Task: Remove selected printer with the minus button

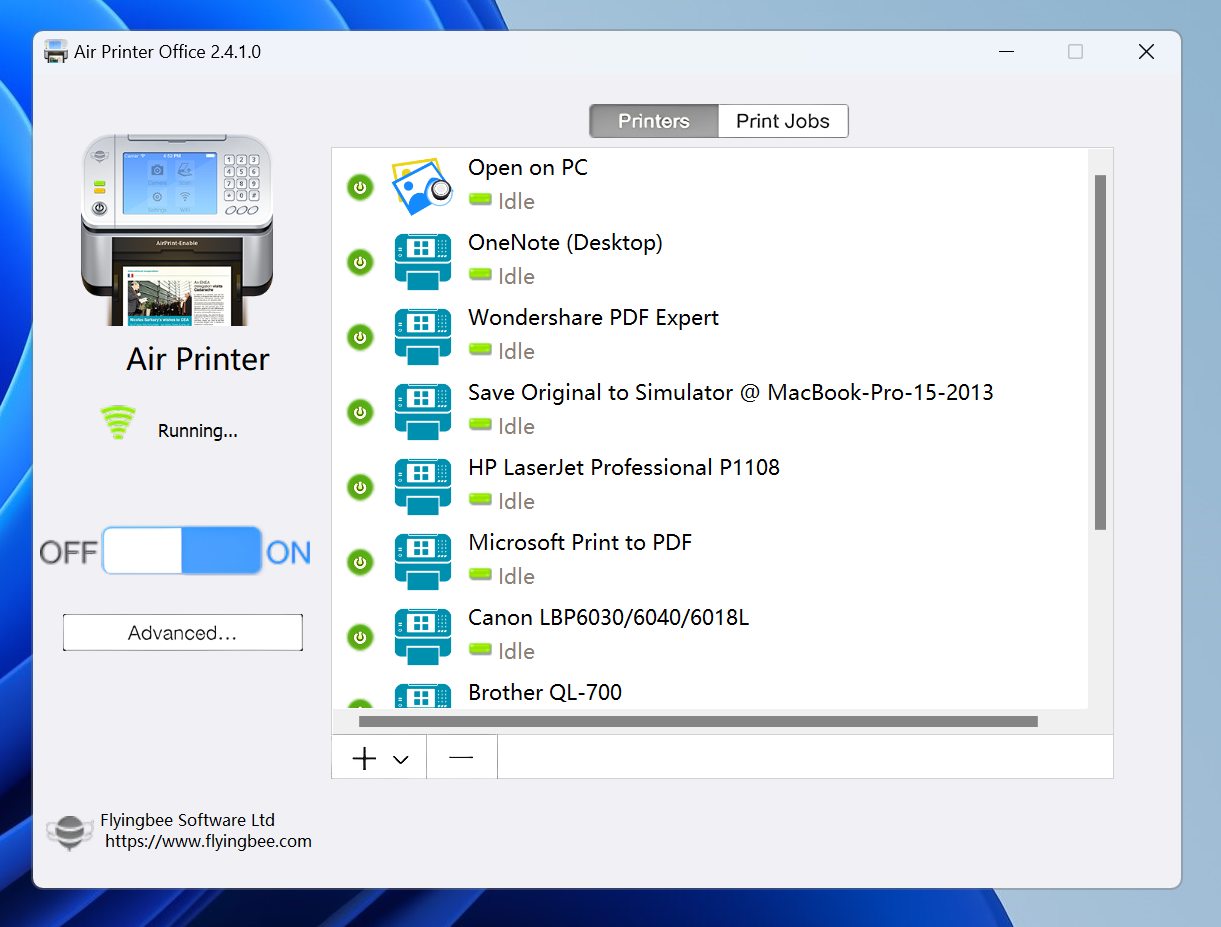Action: coord(462,757)
